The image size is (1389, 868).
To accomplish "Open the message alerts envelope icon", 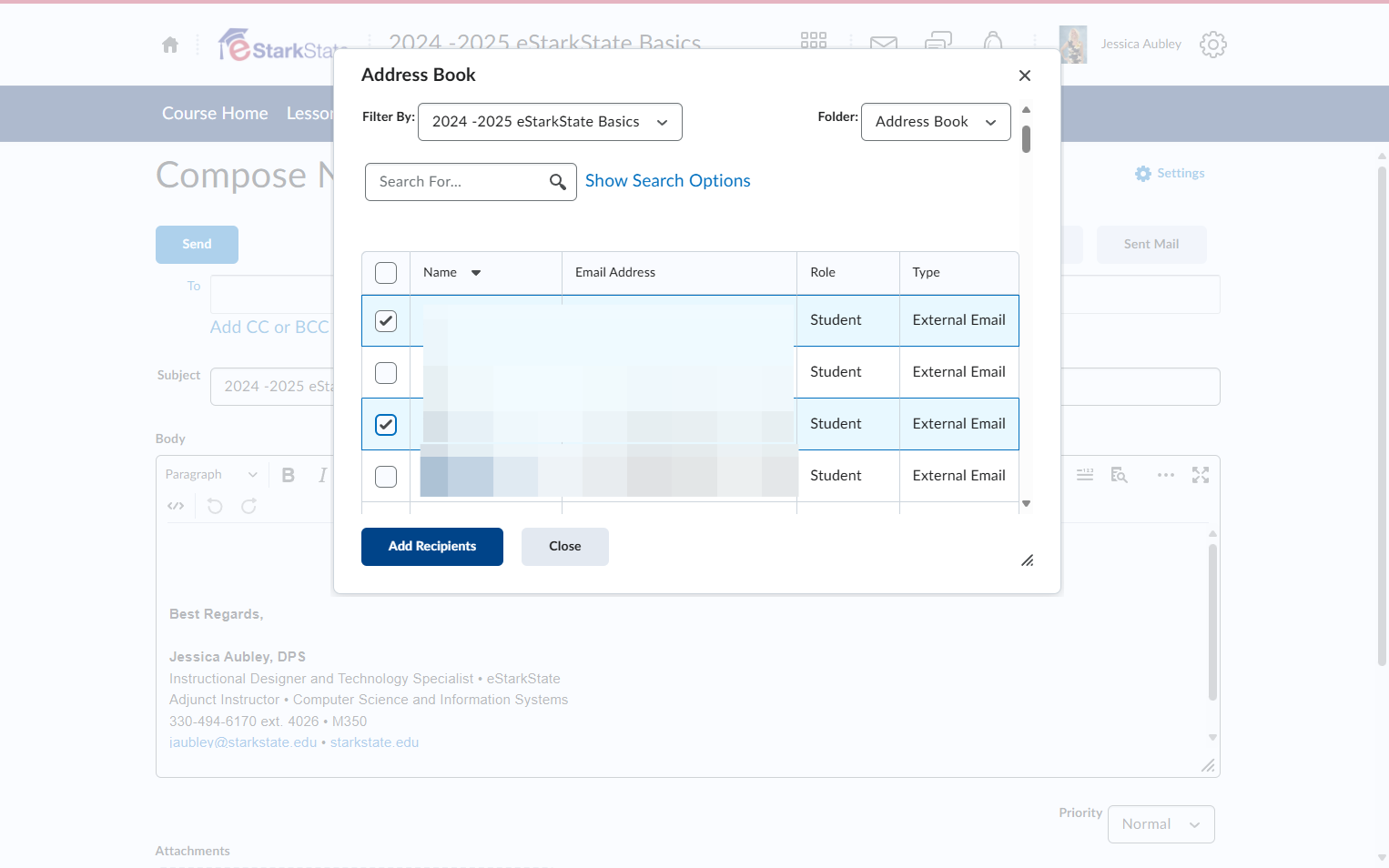I will pos(884,43).
